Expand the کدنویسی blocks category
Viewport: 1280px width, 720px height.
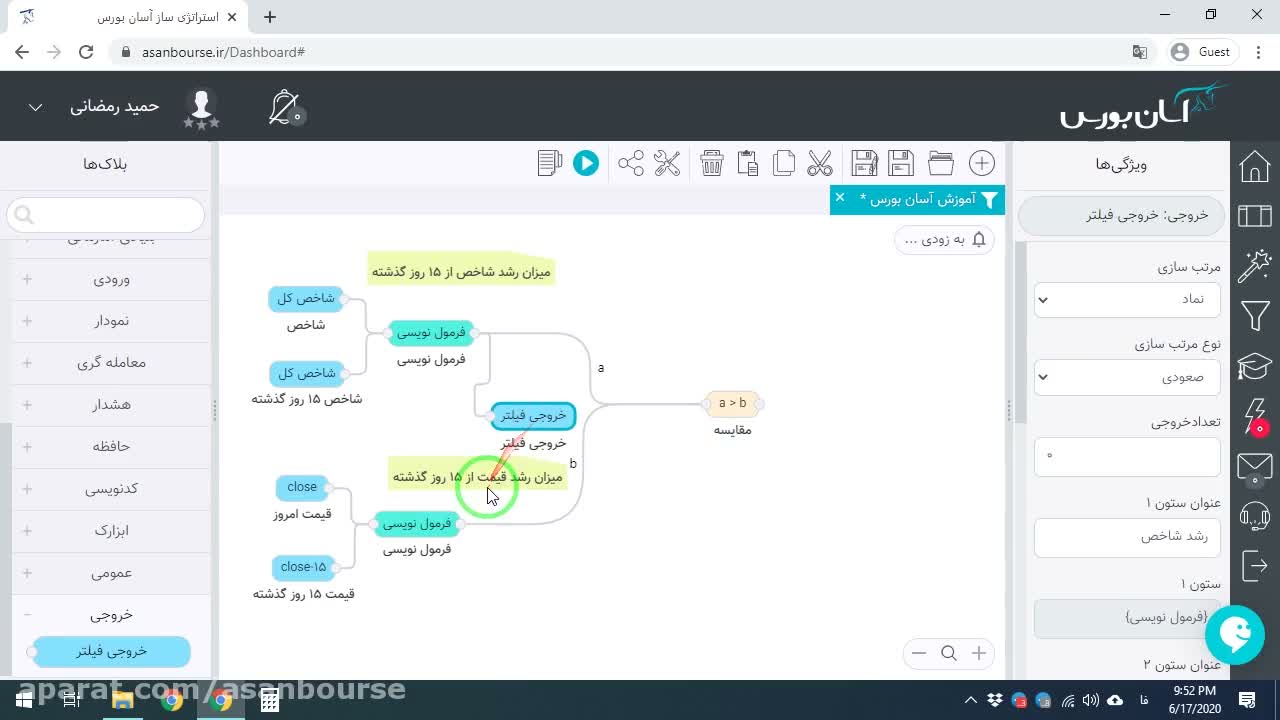coord(111,489)
